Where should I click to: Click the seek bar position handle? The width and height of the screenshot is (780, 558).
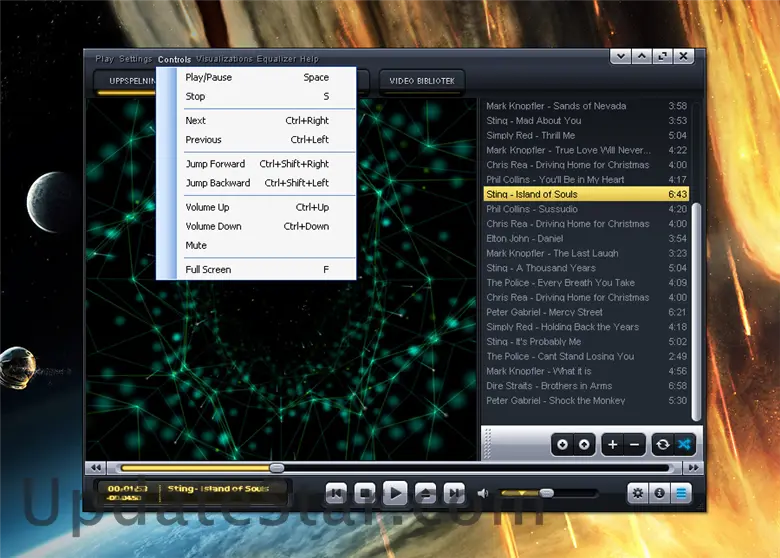coord(277,467)
